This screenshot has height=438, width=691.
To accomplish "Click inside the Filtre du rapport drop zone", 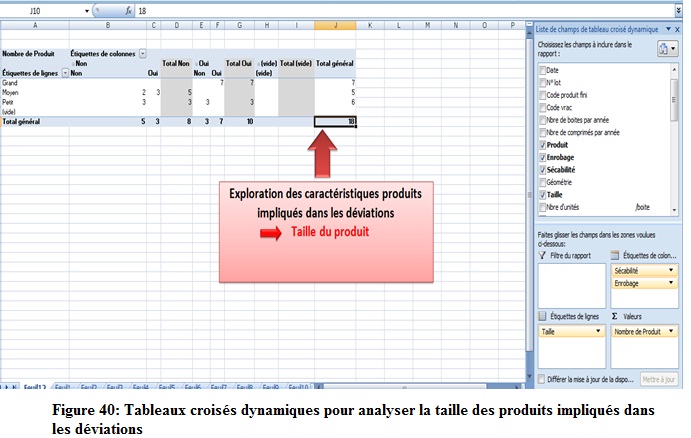I will coord(572,286).
